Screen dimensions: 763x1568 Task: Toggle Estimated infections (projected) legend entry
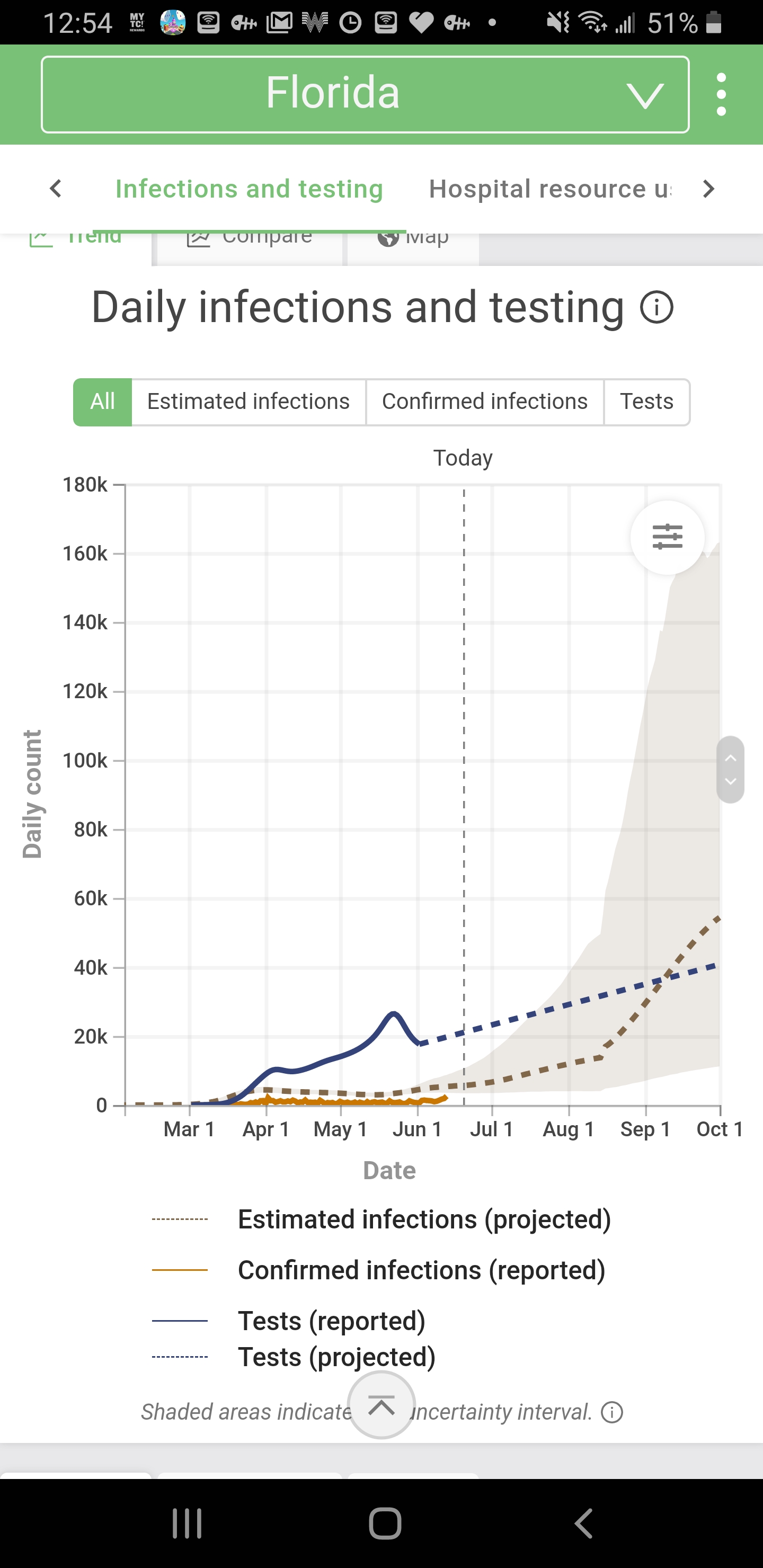pos(424,1219)
